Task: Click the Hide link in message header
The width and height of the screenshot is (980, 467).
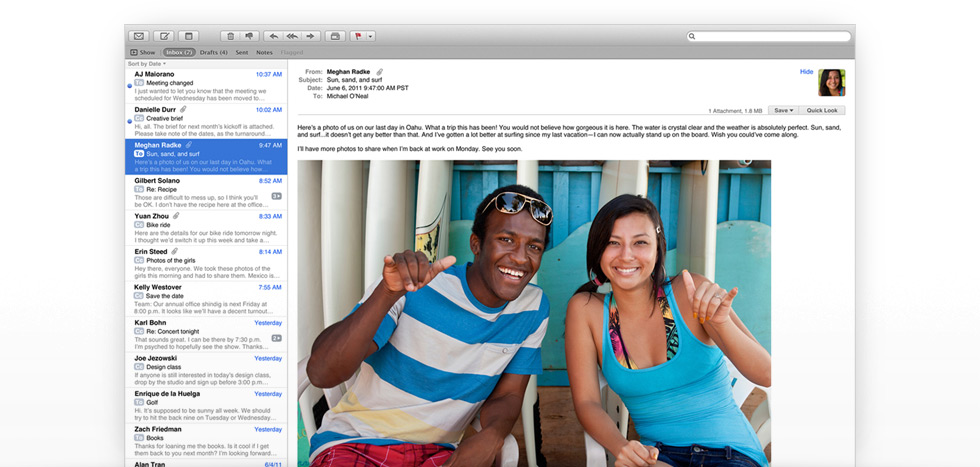Action: click(x=806, y=72)
